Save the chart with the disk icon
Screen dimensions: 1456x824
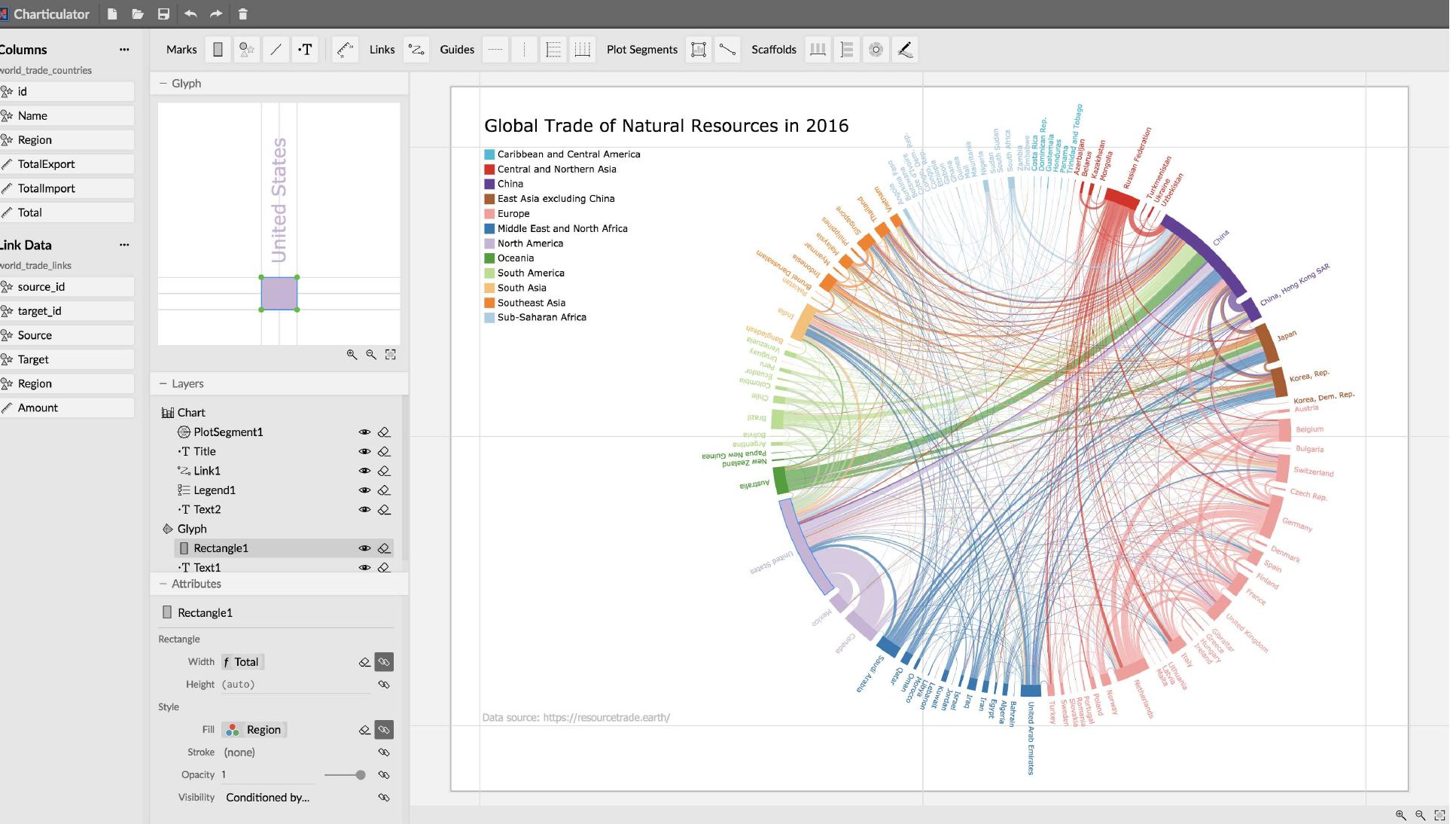(163, 14)
